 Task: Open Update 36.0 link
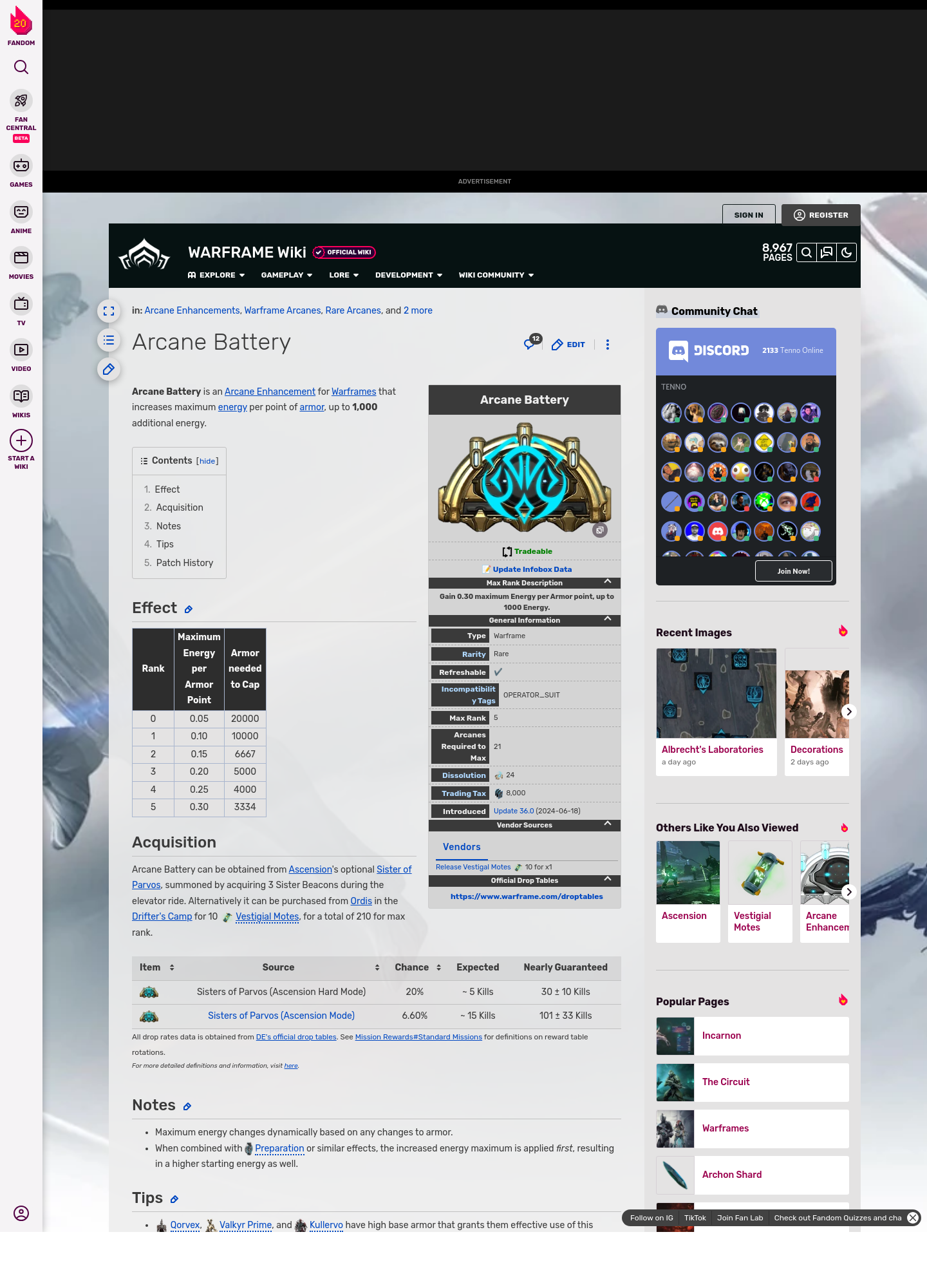(514, 811)
